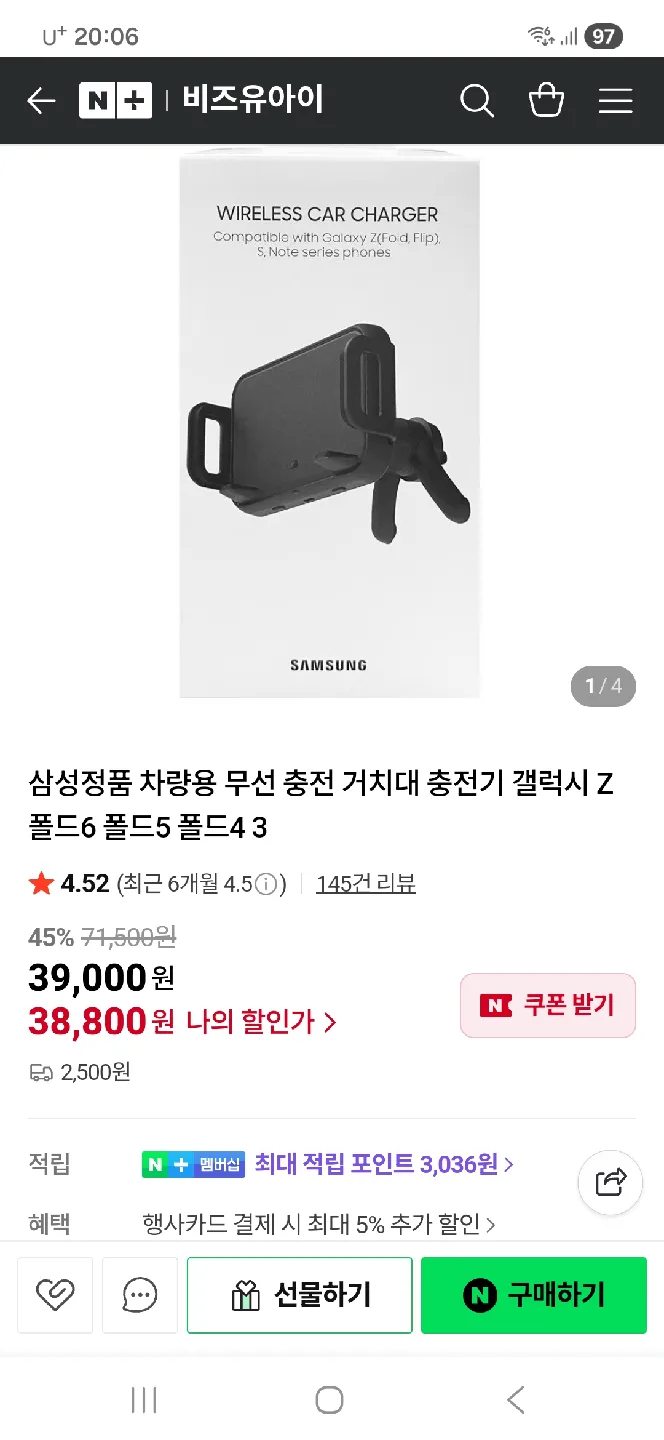Open the N+ store logo
This screenshot has height=1440, width=664.
pos(115,100)
